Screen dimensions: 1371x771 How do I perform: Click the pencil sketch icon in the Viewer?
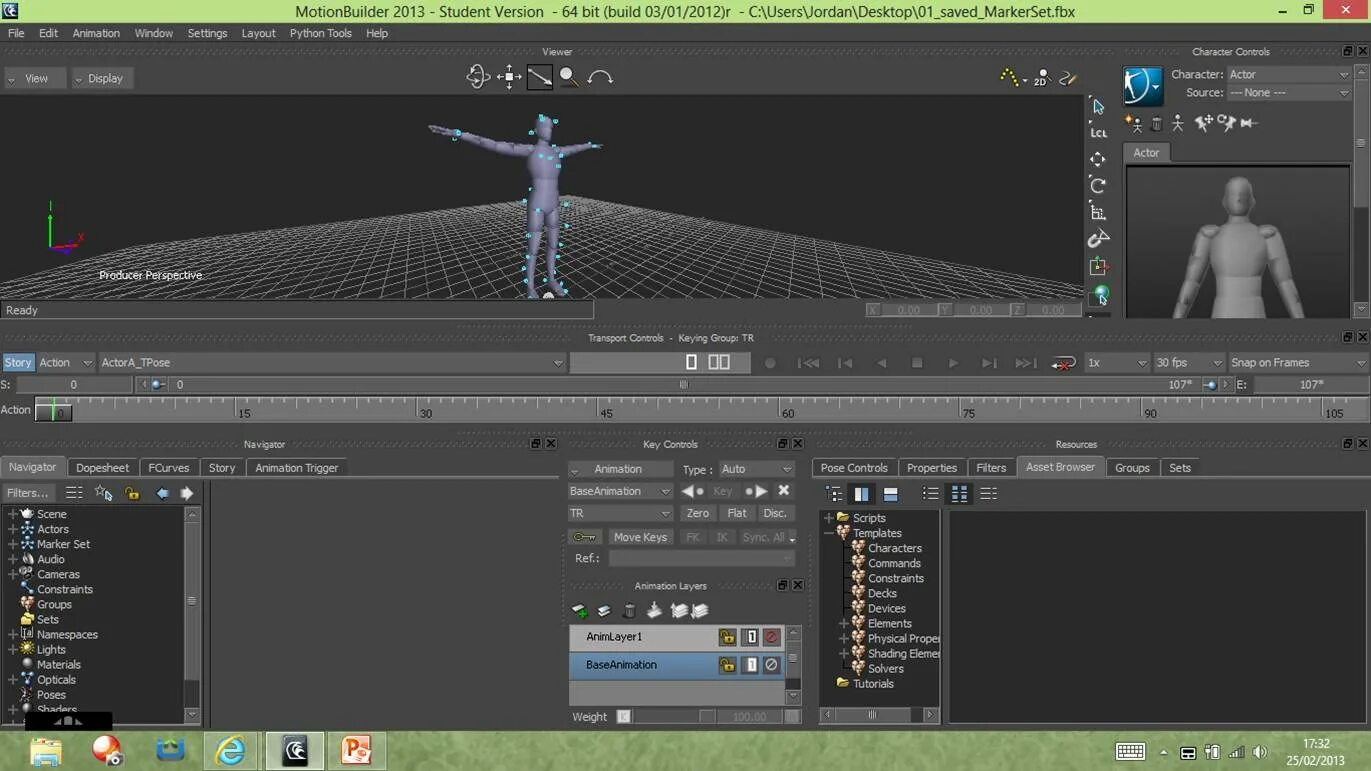[x=1067, y=77]
